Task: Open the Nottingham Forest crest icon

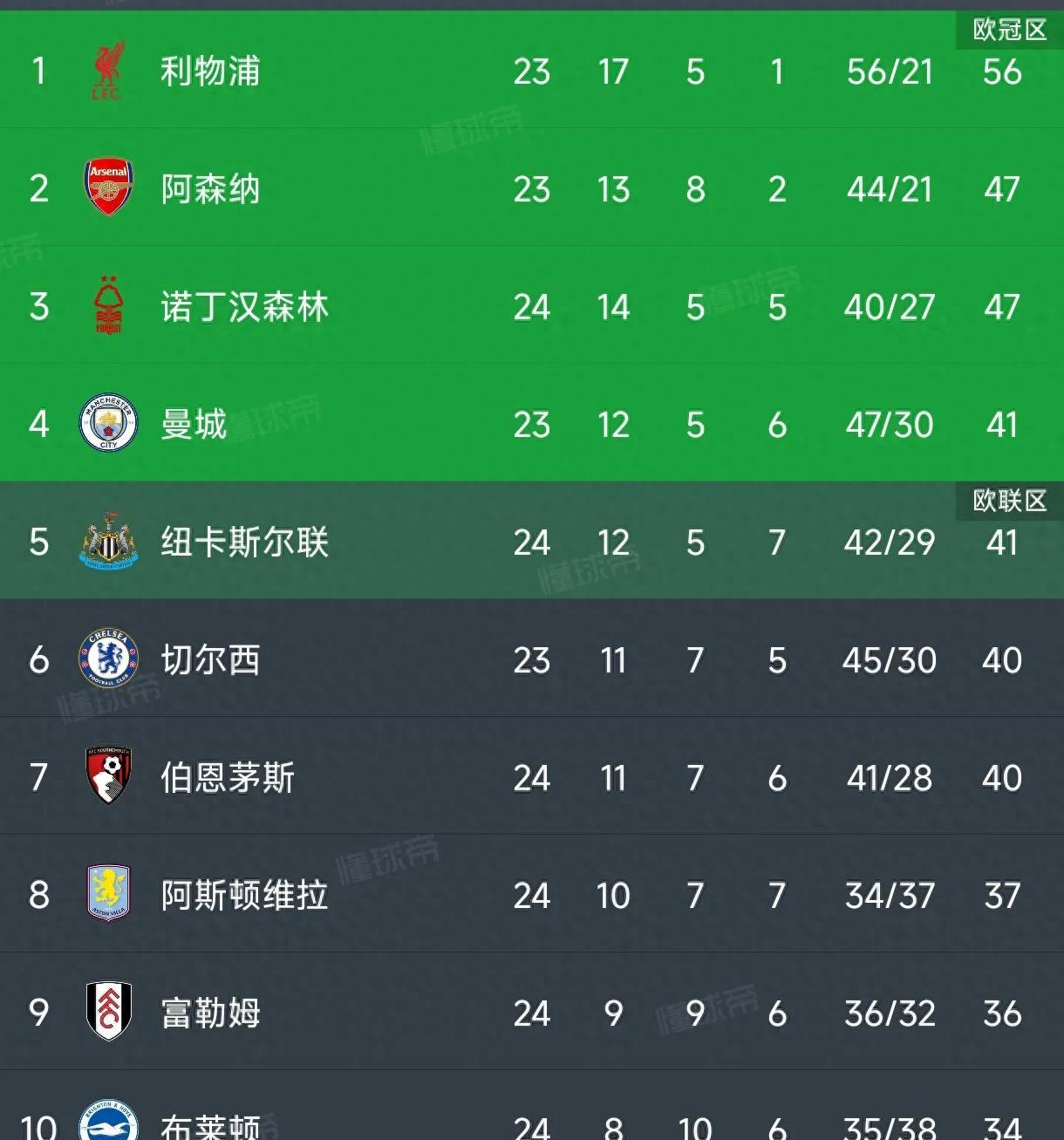Action: 108,306
